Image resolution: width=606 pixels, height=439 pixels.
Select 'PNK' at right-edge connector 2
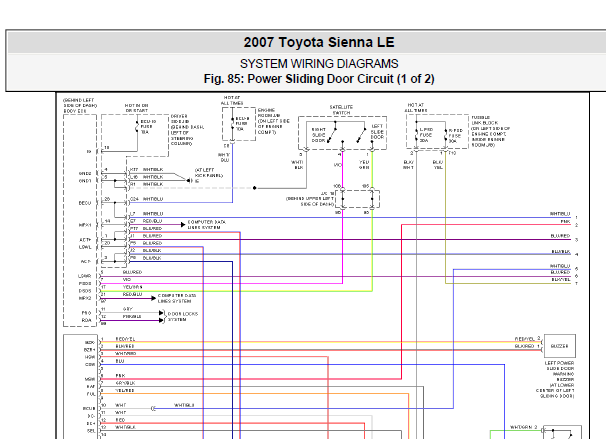point(565,222)
